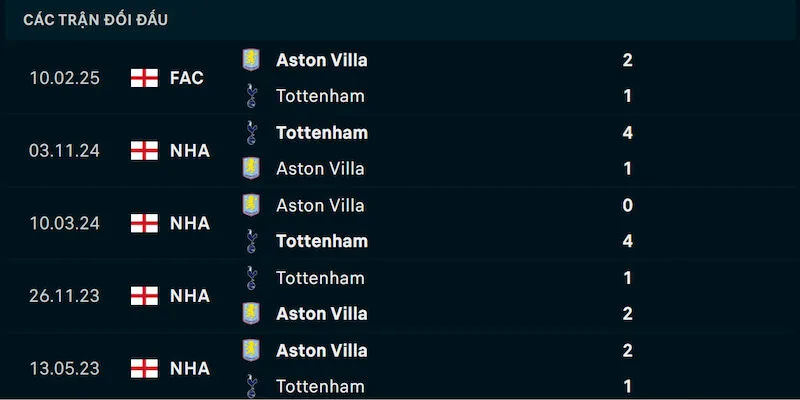
Task: Open NHA league link for 10.03.24
Action: click(189, 223)
